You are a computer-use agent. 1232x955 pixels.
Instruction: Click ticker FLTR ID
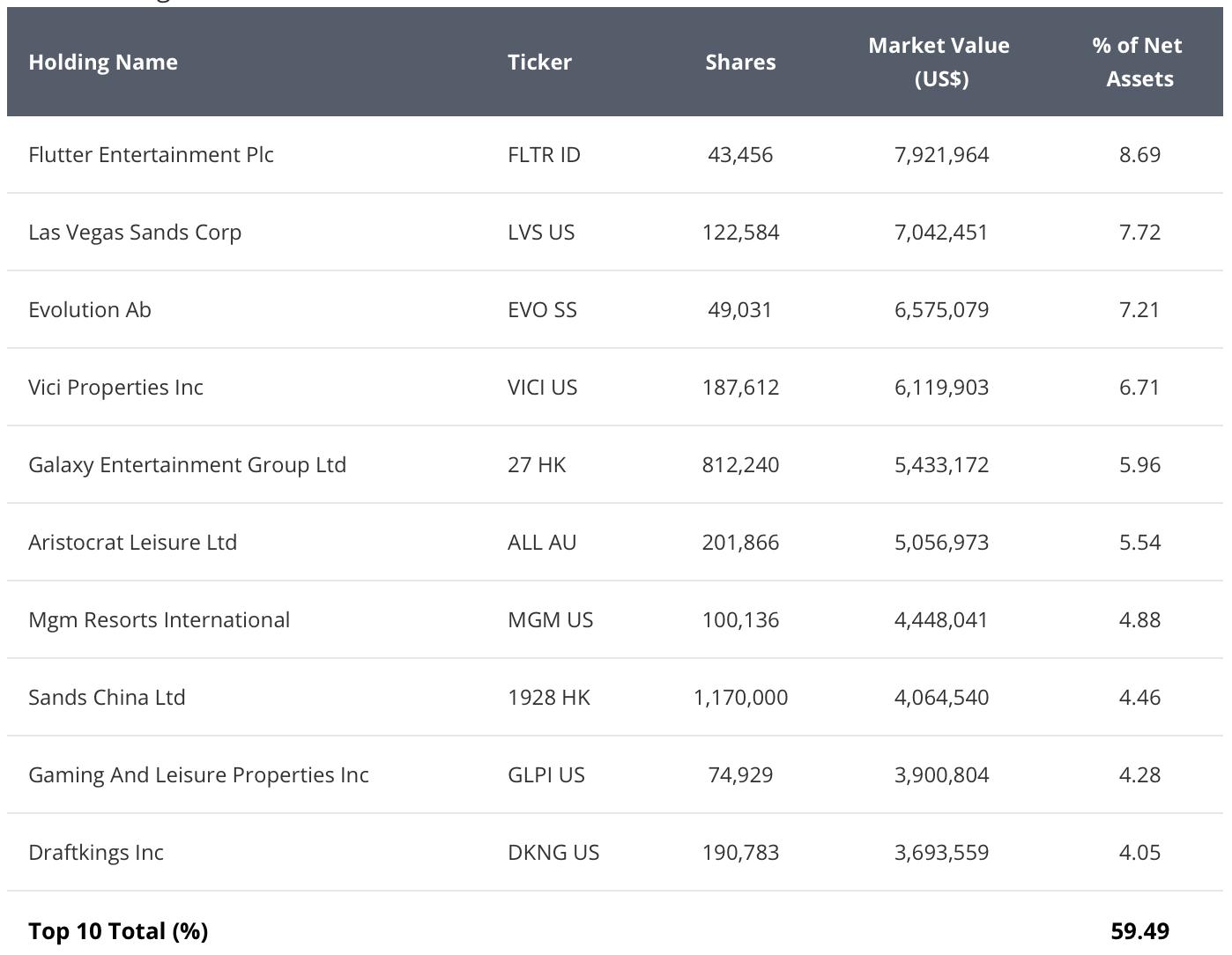pyautogui.click(x=544, y=154)
